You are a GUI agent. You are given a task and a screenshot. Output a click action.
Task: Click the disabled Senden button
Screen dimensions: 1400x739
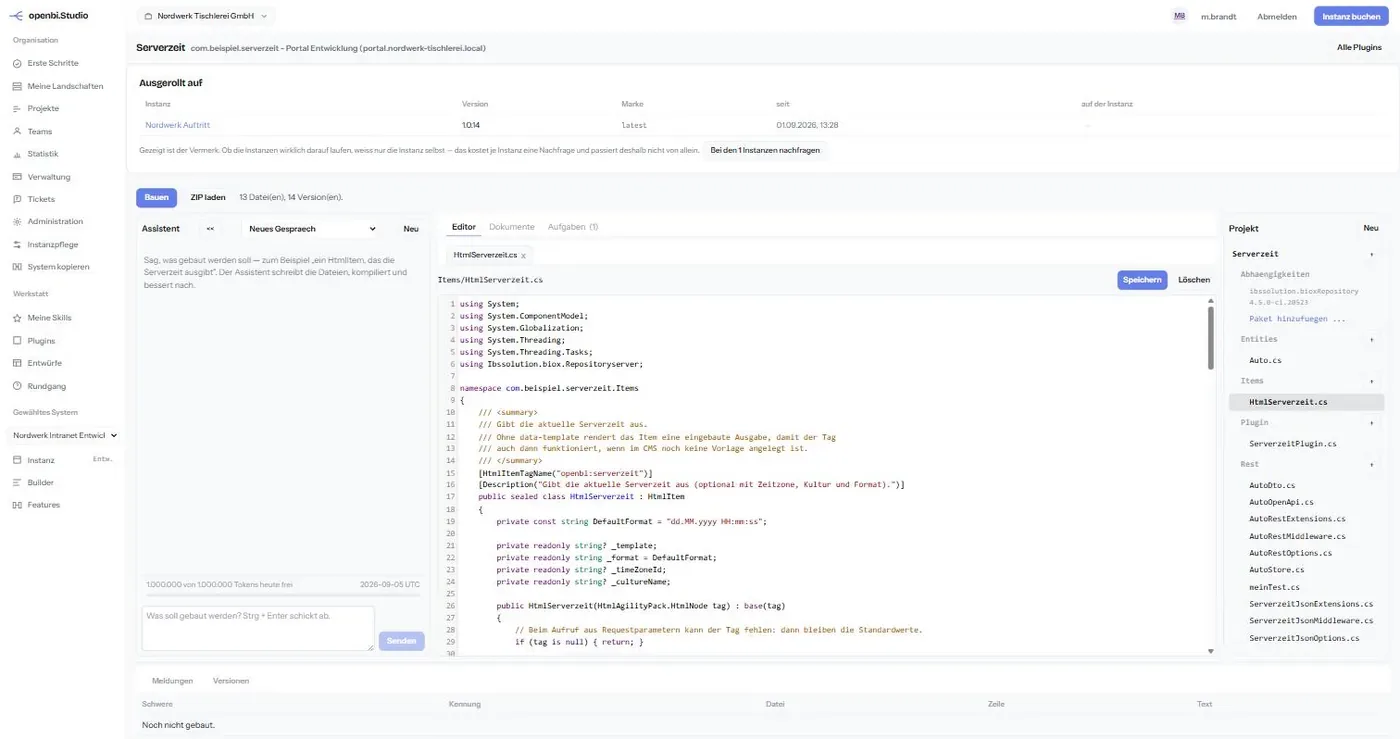pos(401,641)
